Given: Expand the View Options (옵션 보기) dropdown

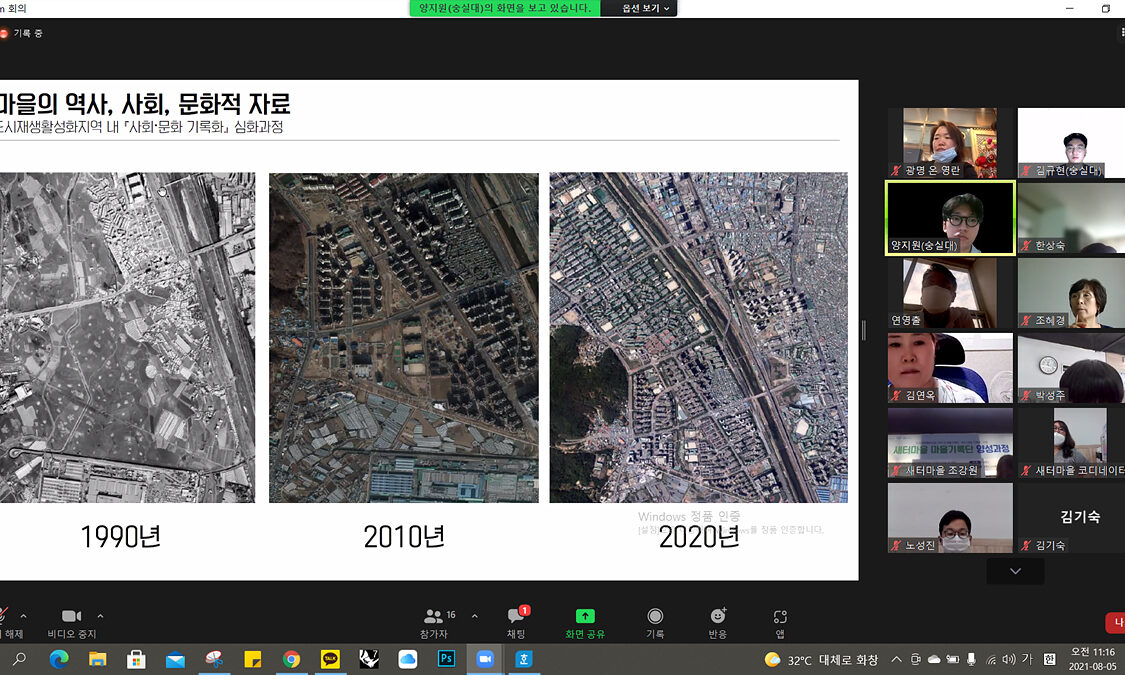Looking at the screenshot, I should click(x=649, y=8).
